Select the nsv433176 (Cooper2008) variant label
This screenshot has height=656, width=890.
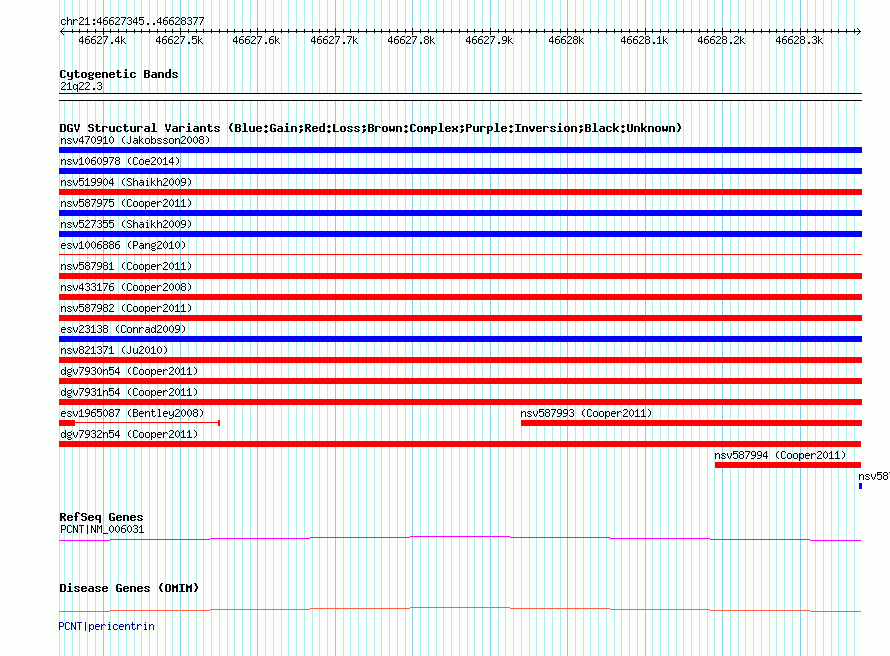coord(126,287)
